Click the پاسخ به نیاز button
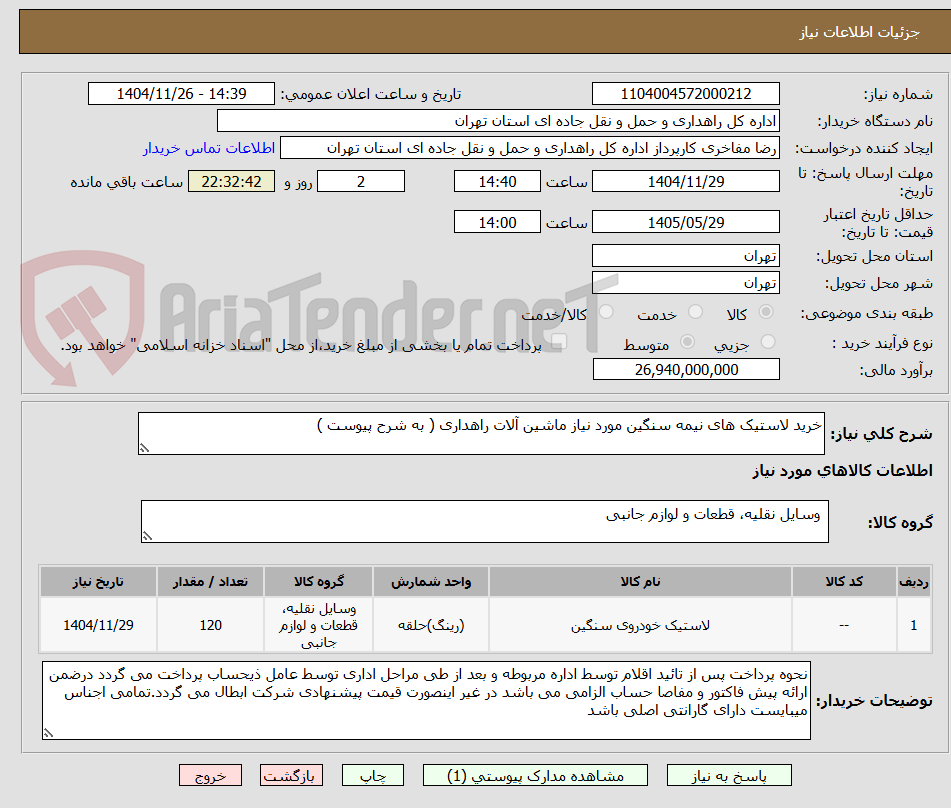 729,776
